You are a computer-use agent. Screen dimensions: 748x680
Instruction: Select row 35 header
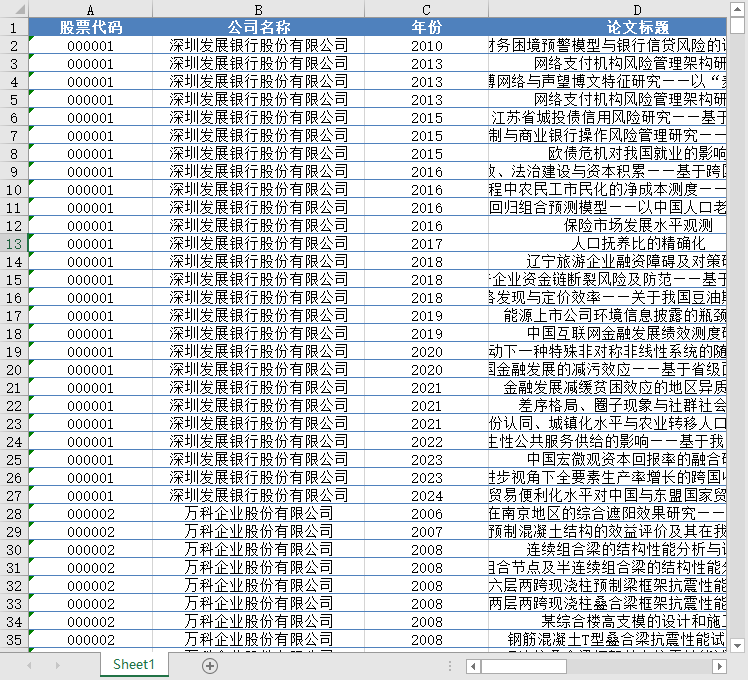click(x=14, y=640)
